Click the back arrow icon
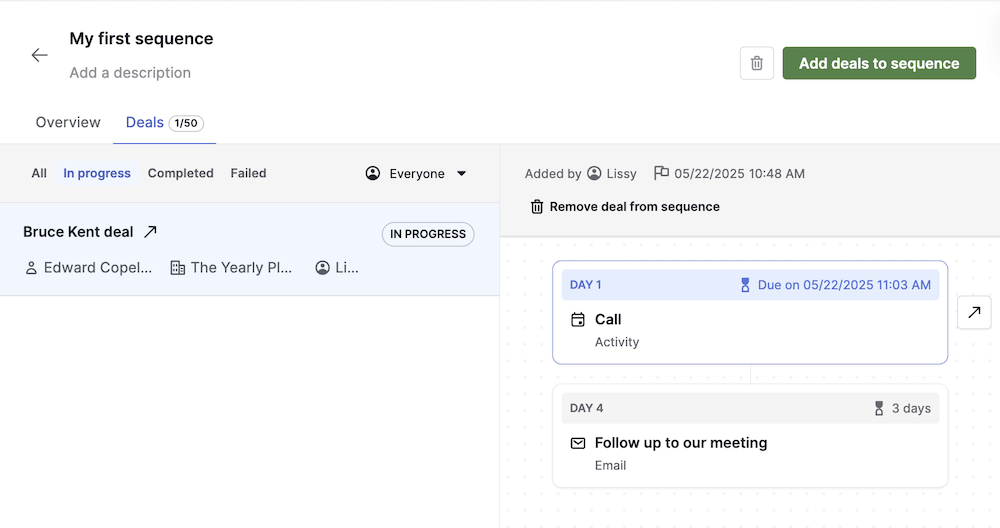1000x528 pixels. point(40,56)
